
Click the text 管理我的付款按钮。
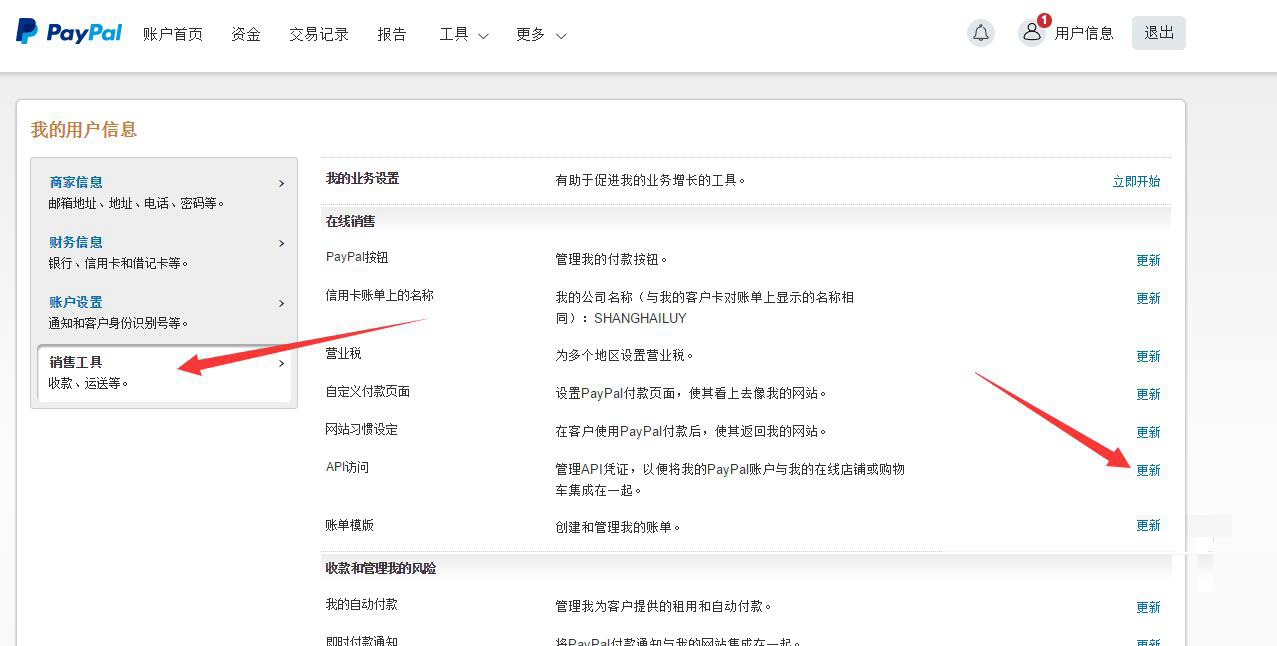(x=612, y=259)
